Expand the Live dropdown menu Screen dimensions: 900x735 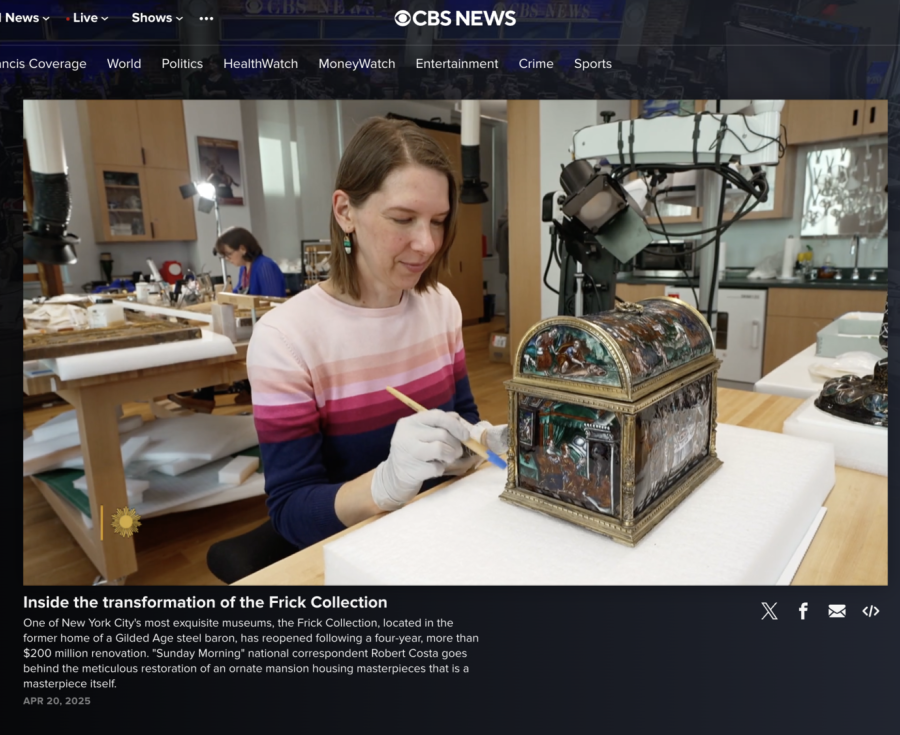tap(88, 18)
